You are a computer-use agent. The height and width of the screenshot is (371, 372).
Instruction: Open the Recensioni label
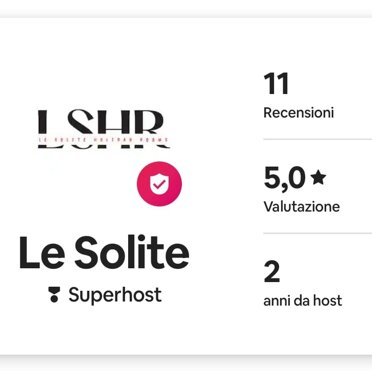coord(299,113)
